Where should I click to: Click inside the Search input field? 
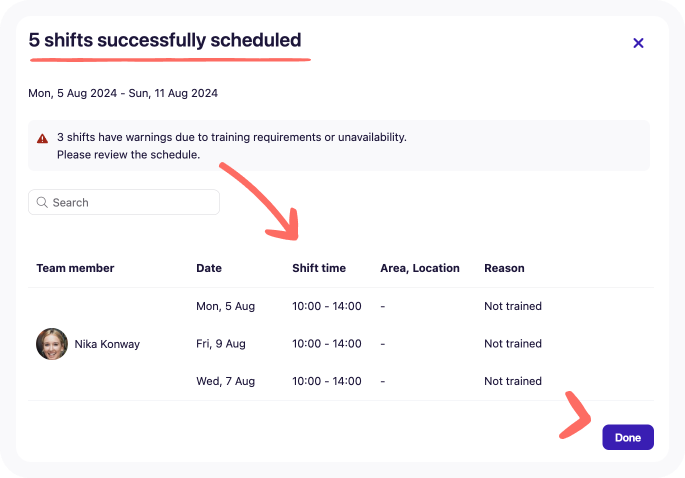tap(130, 202)
